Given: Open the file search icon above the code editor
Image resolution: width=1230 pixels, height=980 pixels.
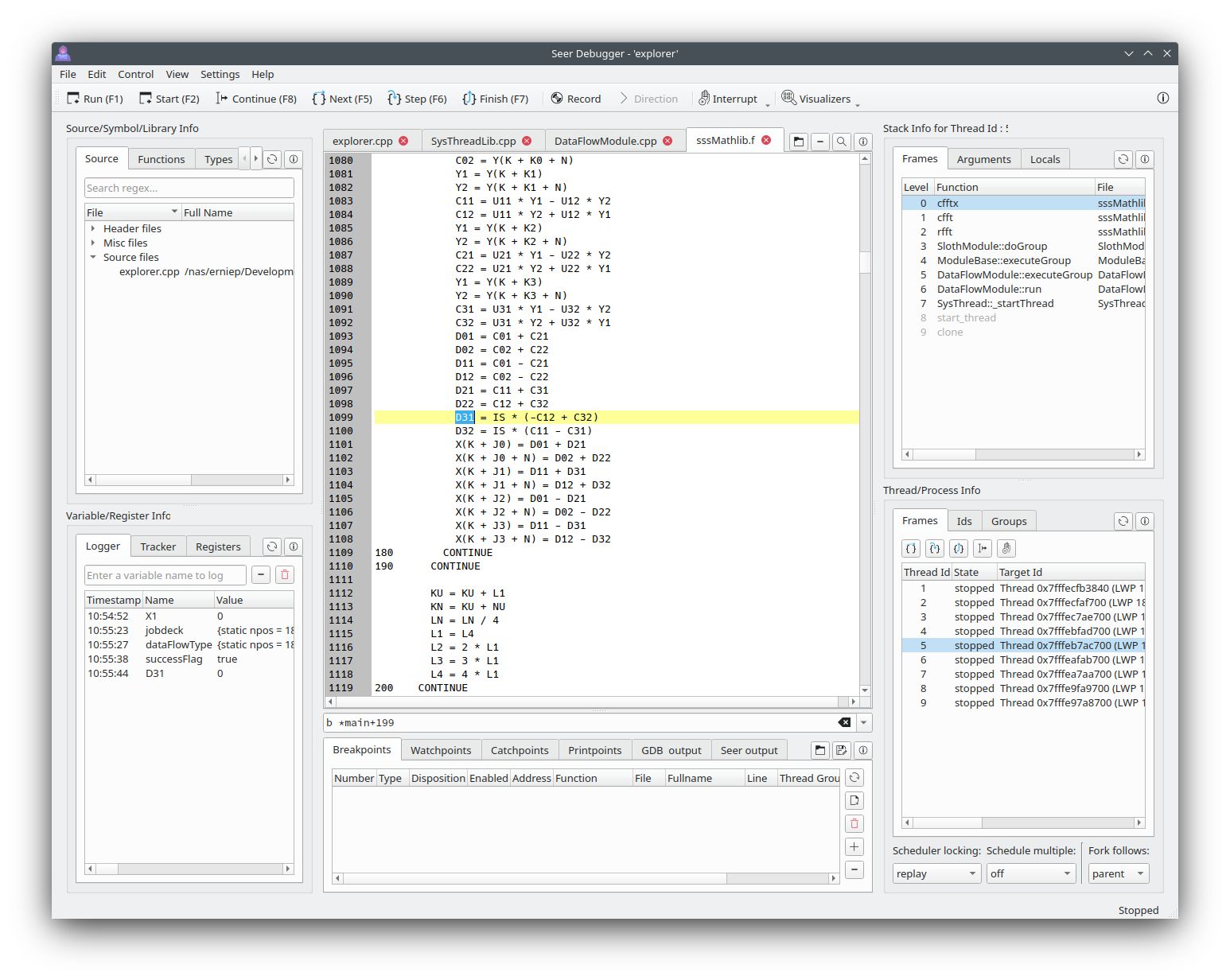Looking at the screenshot, I should click(x=841, y=141).
